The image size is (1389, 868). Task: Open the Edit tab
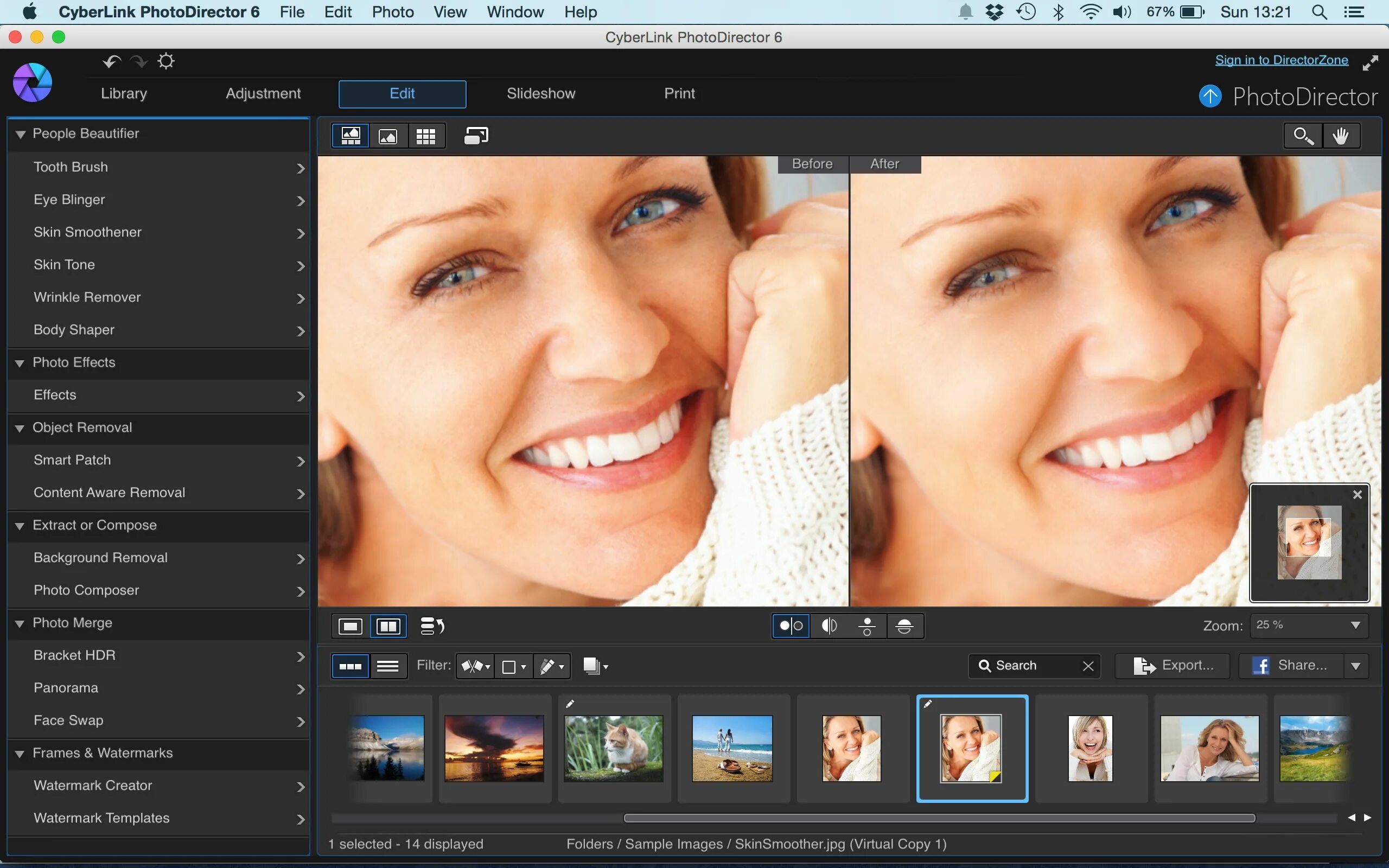(402, 93)
